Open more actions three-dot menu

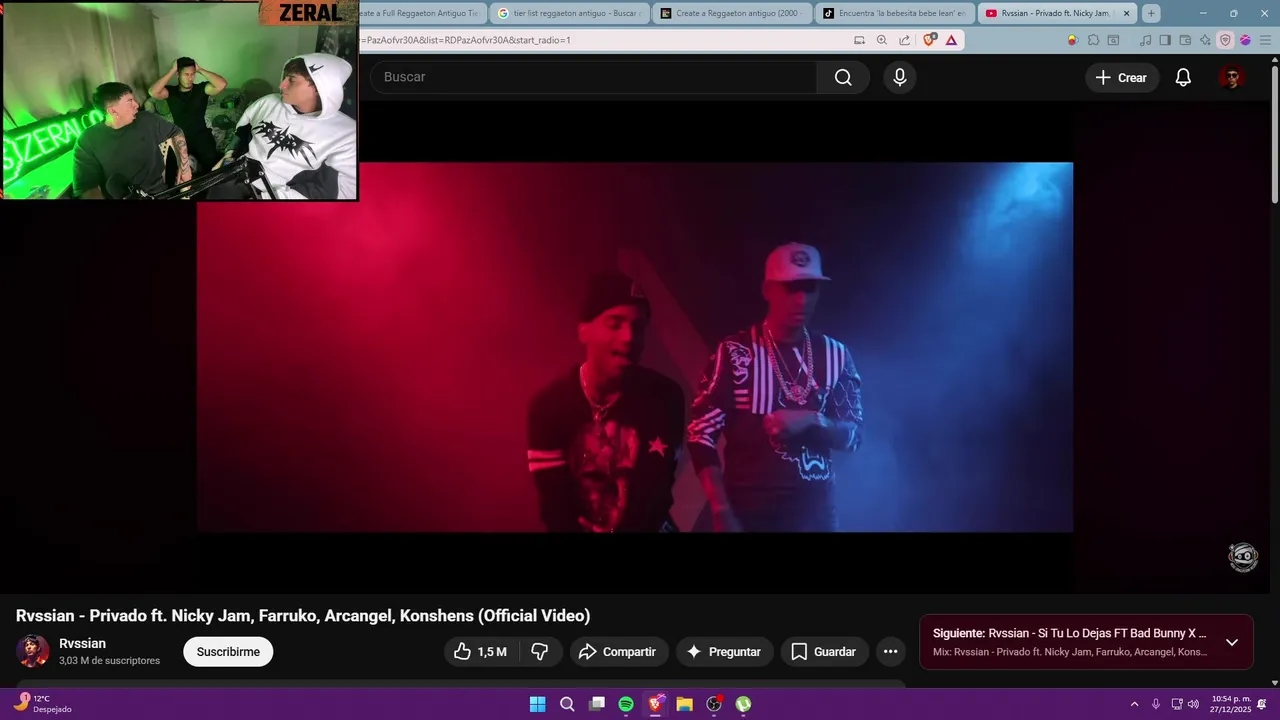[x=890, y=651]
